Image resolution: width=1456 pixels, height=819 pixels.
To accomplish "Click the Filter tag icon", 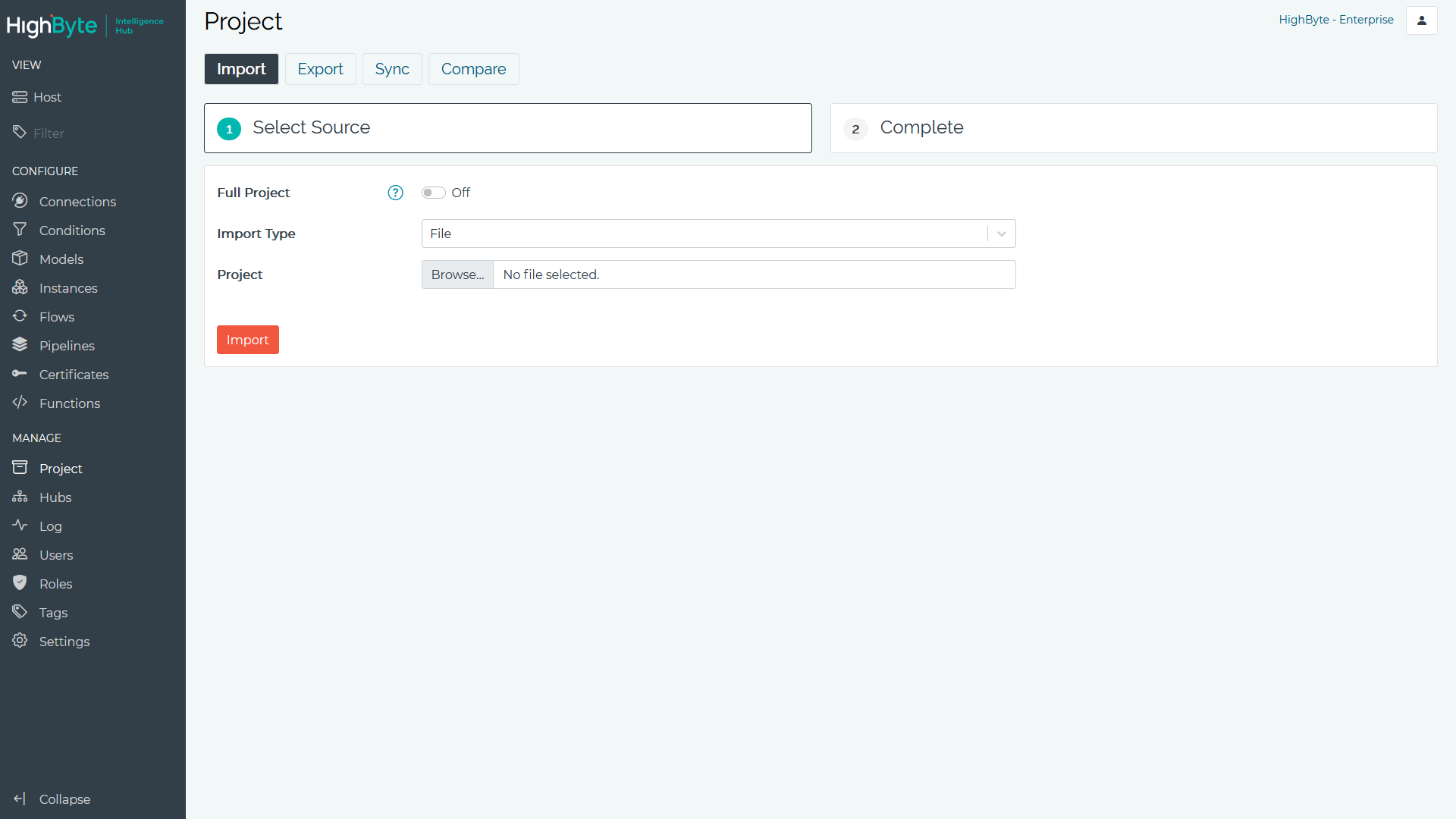I will point(20,133).
